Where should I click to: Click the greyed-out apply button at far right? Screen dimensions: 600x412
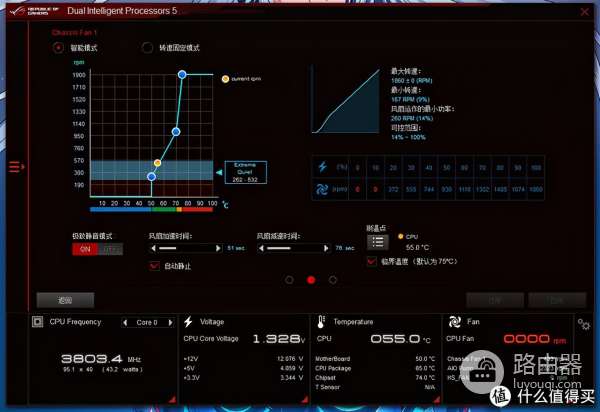[557, 300]
